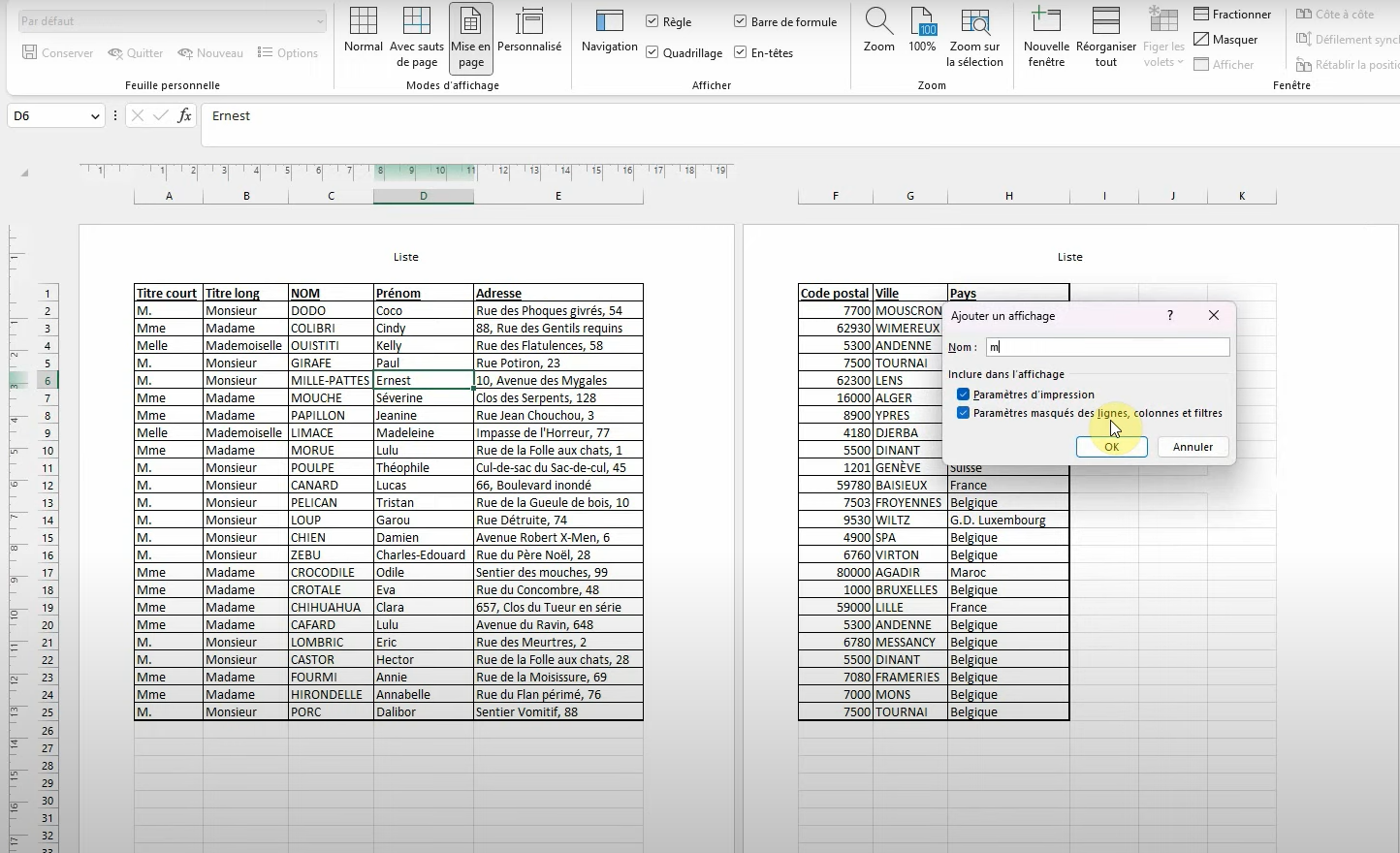Select column D header

click(424, 196)
